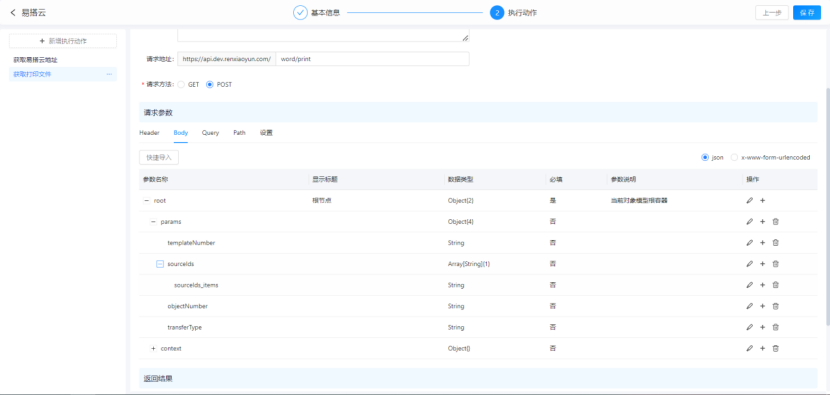This screenshot has height=395, width=830.
Task: Delete the sourceIds parameter
Action: tap(775, 264)
